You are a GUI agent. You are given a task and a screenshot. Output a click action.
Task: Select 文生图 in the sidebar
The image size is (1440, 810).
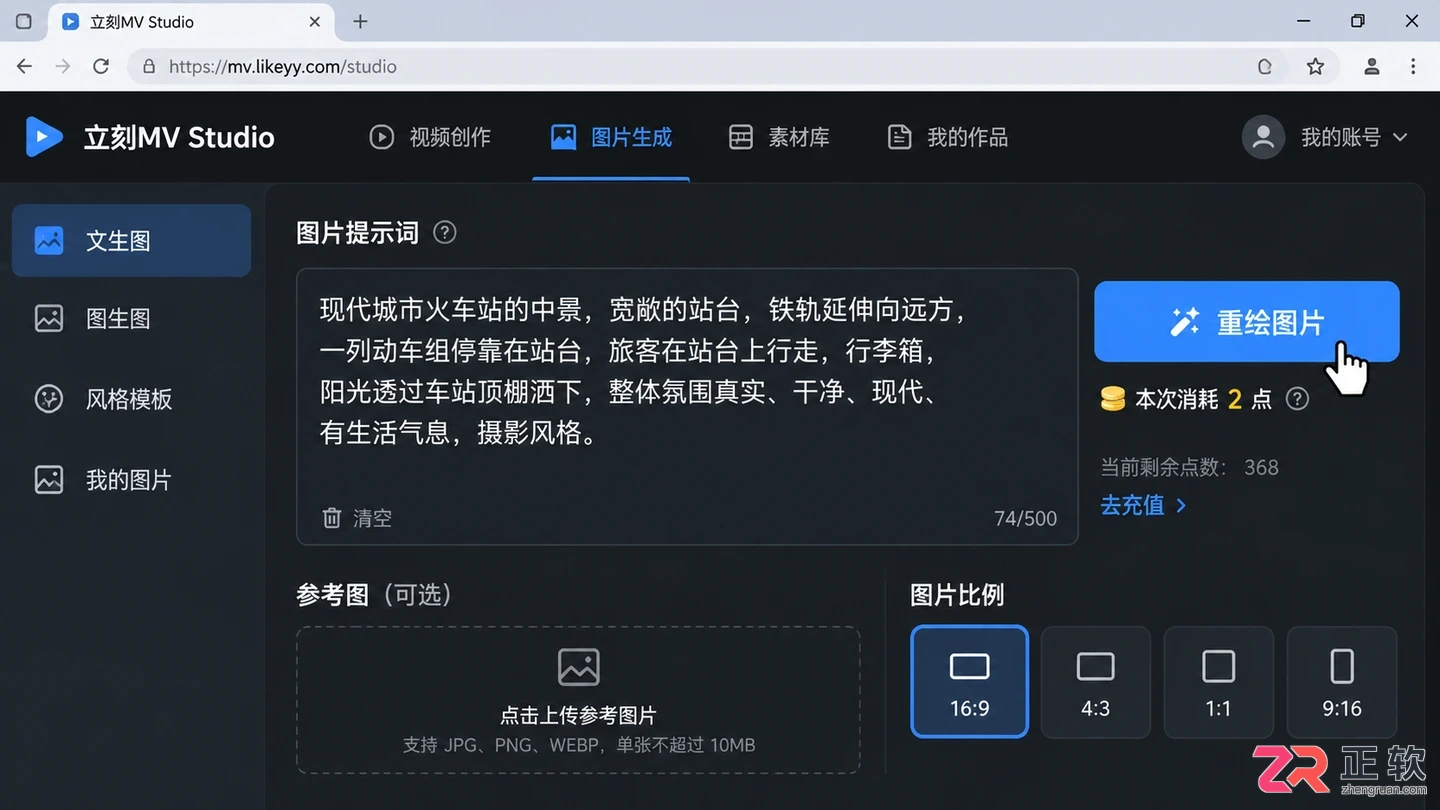pyautogui.click(x=131, y=240)
